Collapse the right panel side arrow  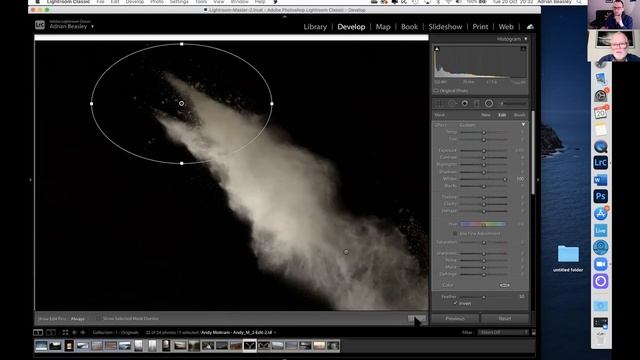[x=538, y=180]
